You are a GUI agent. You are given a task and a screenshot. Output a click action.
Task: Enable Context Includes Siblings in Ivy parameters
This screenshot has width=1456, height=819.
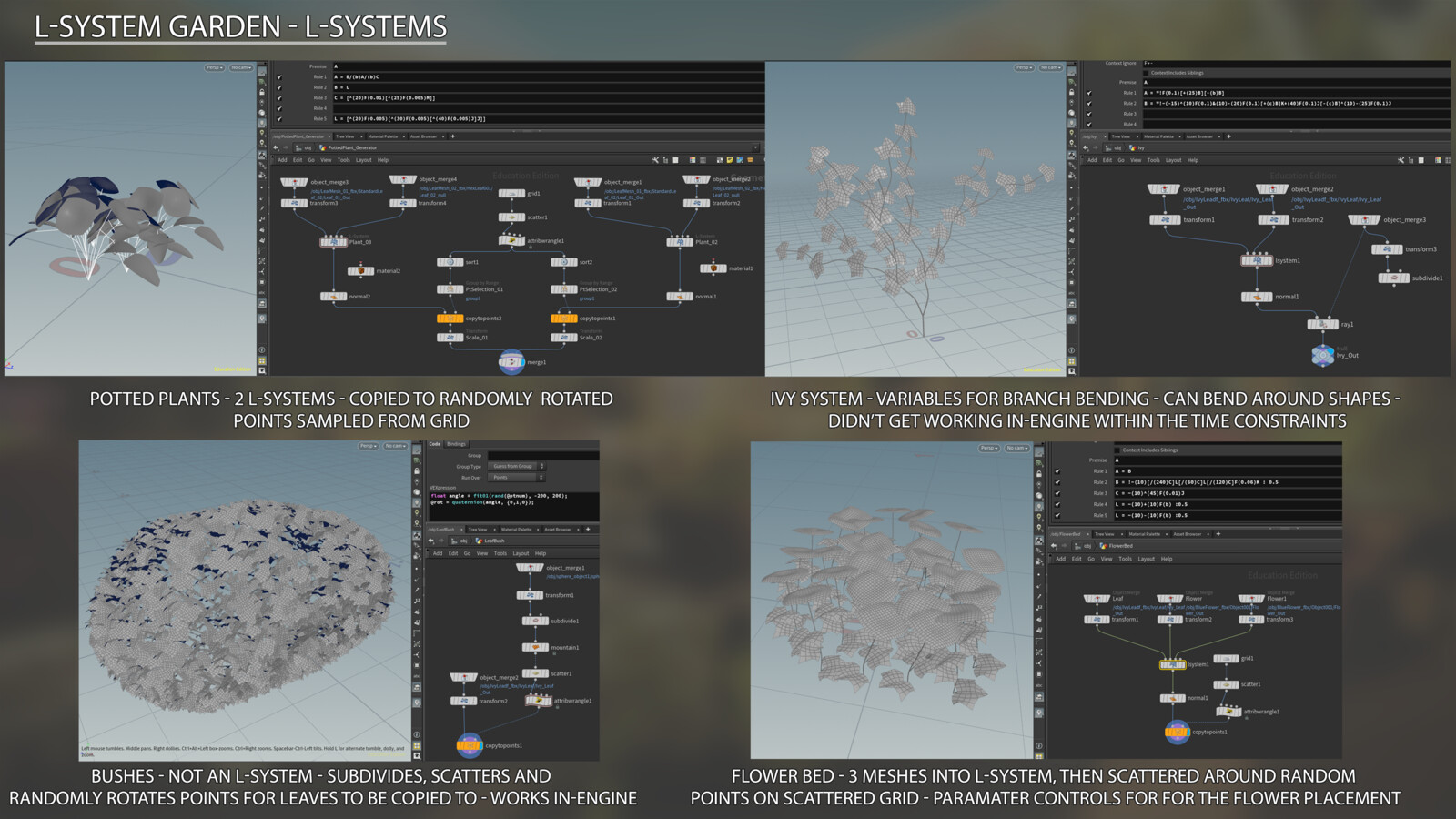pos(1146,73)
